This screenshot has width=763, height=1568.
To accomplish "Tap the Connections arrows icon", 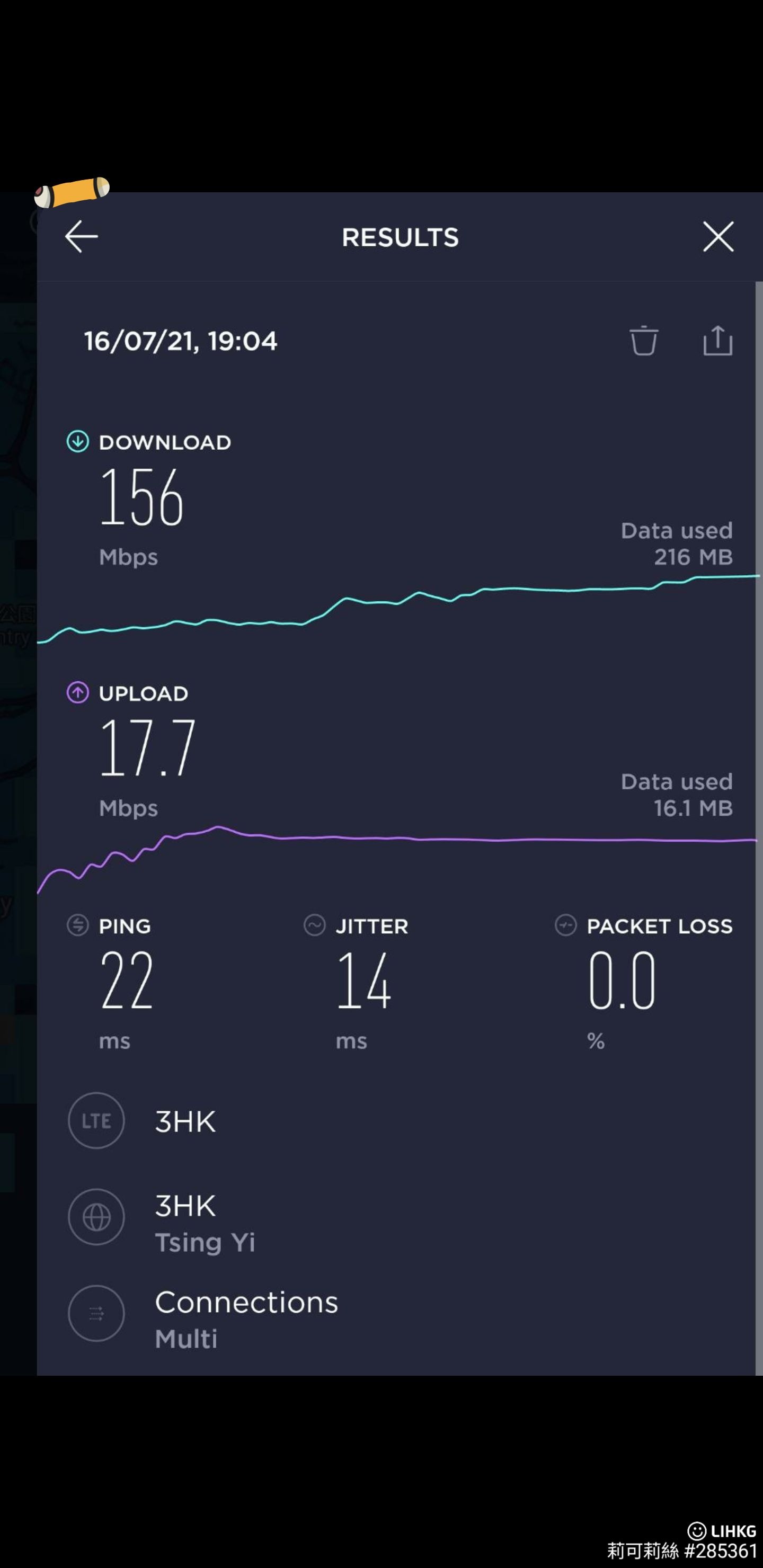I will click(96, 1314).
